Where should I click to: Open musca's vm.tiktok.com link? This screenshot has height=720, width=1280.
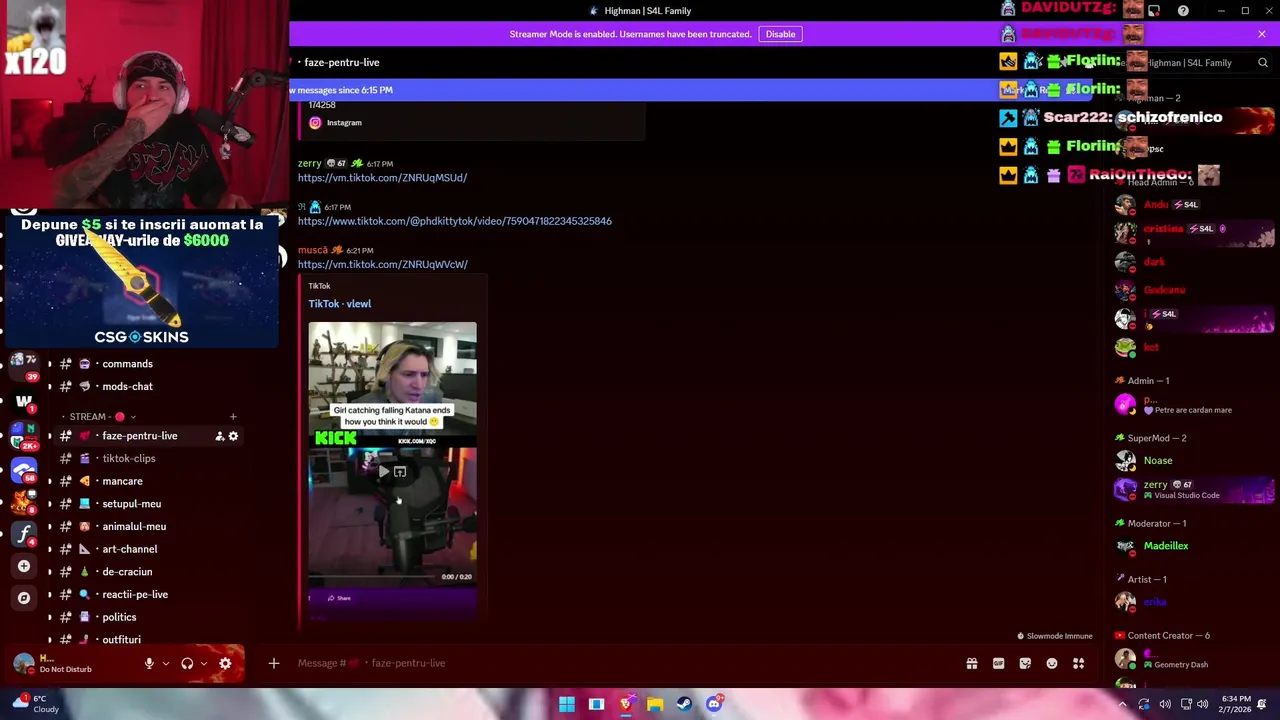pyautogui.click(x=382, y=265)
